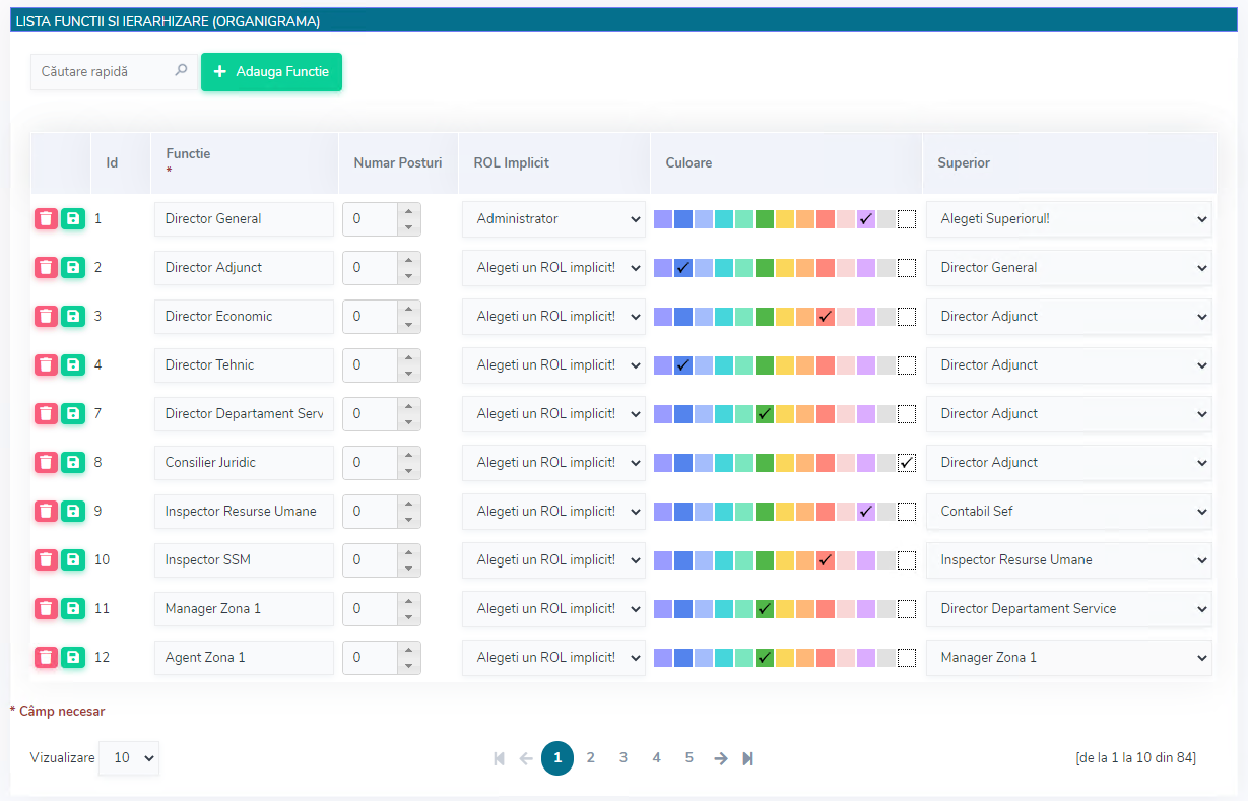Jump to the last page icon
The width and height of the screenshot is (1248, 801).
pos(748,758)
